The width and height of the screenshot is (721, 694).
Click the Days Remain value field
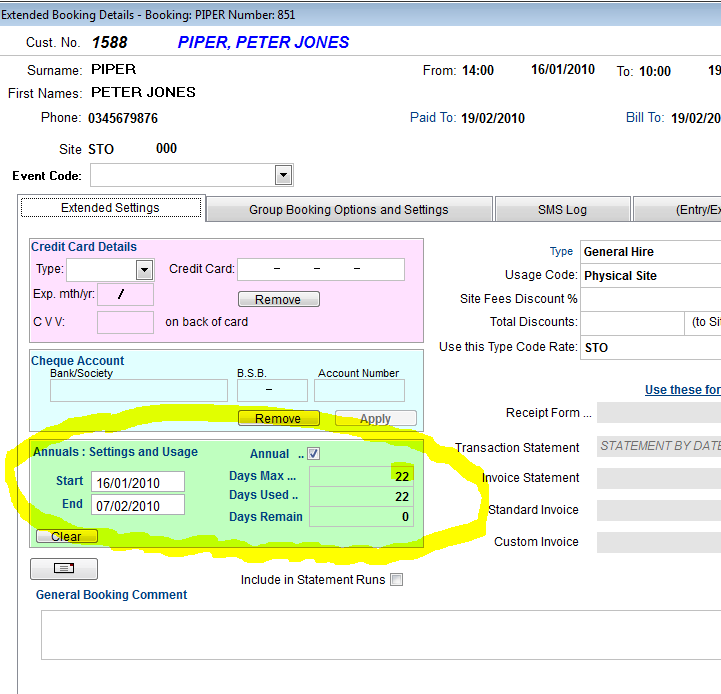pos(361,516)
